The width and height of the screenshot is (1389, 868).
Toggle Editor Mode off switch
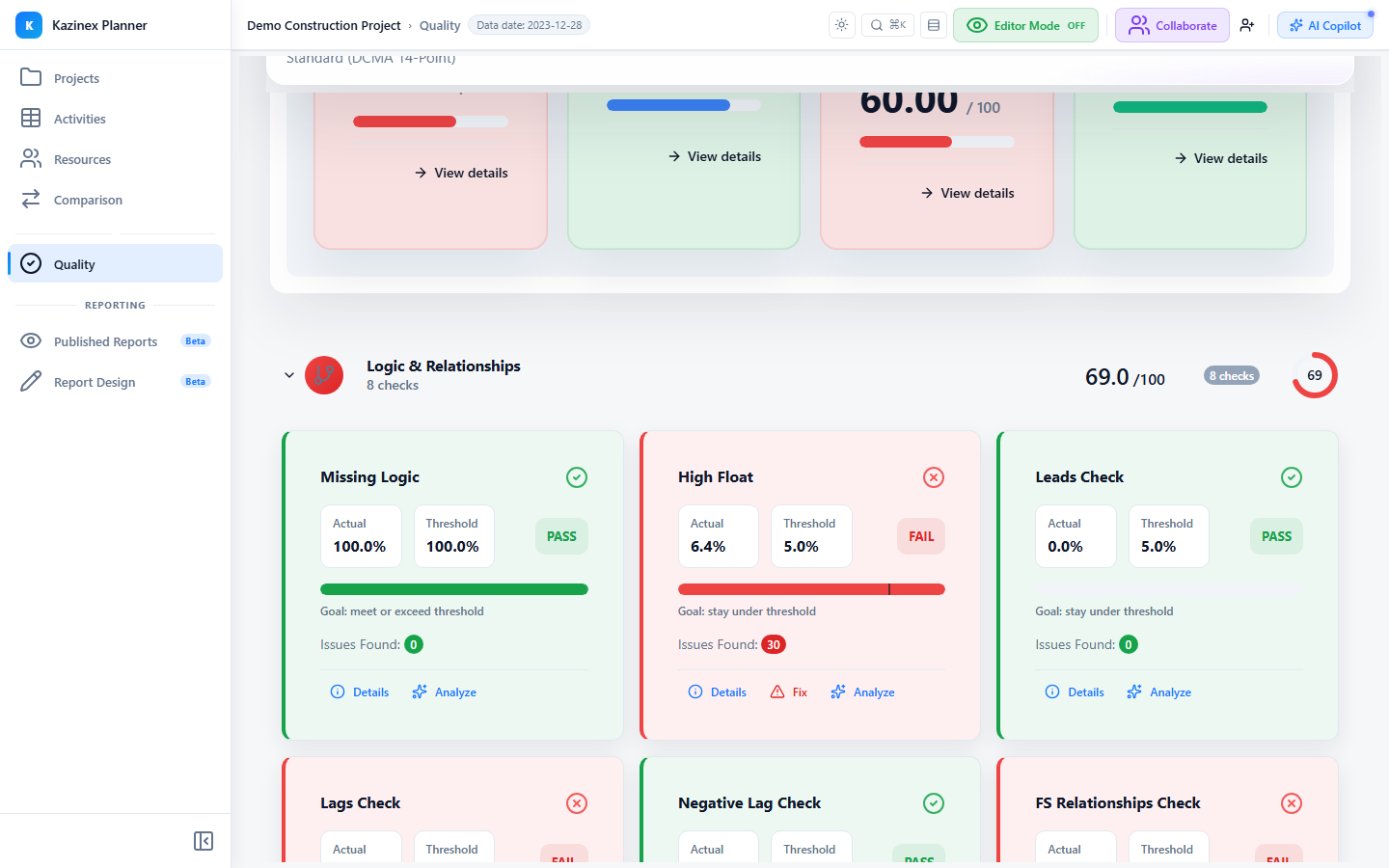[1025, 25]
